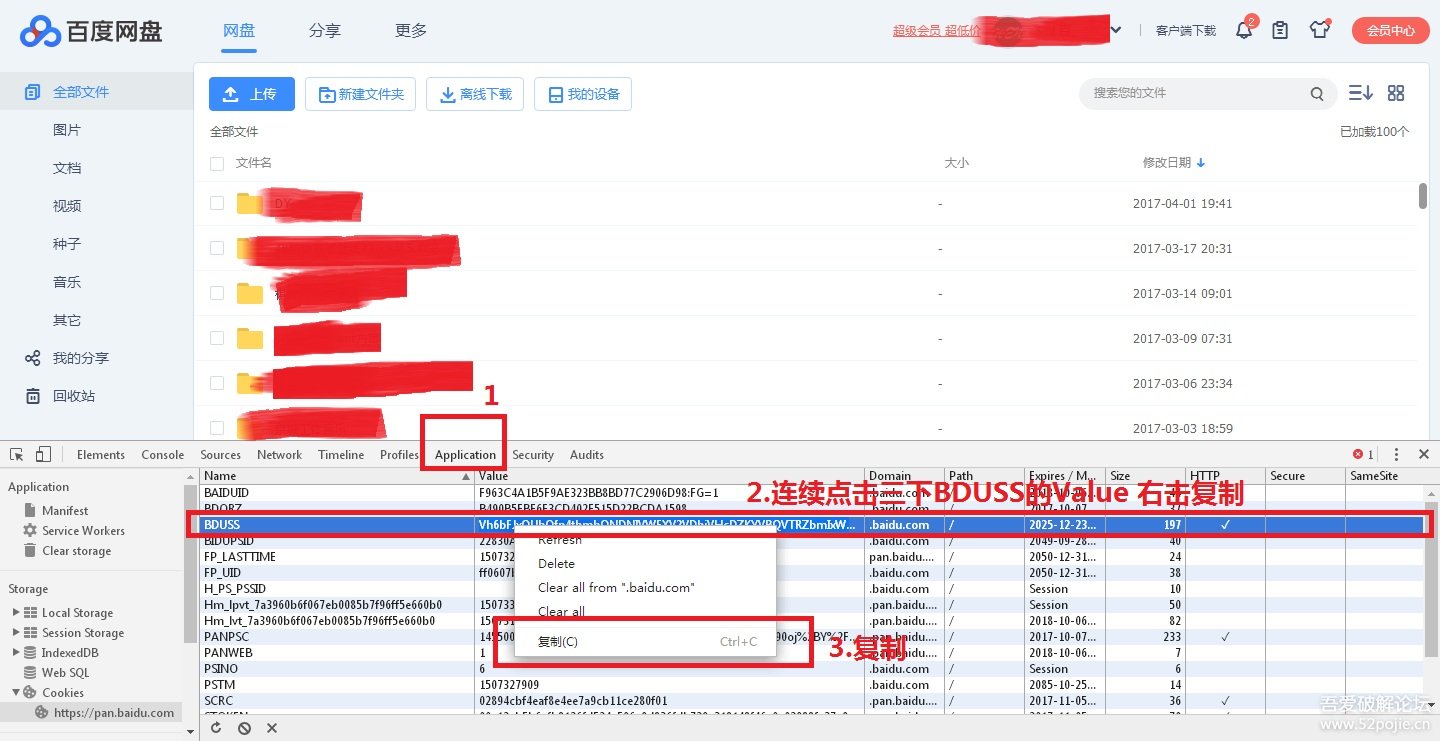Expand the IndexedDB tree node
This screenshot has height=741, width=1440.
(16, 652)
